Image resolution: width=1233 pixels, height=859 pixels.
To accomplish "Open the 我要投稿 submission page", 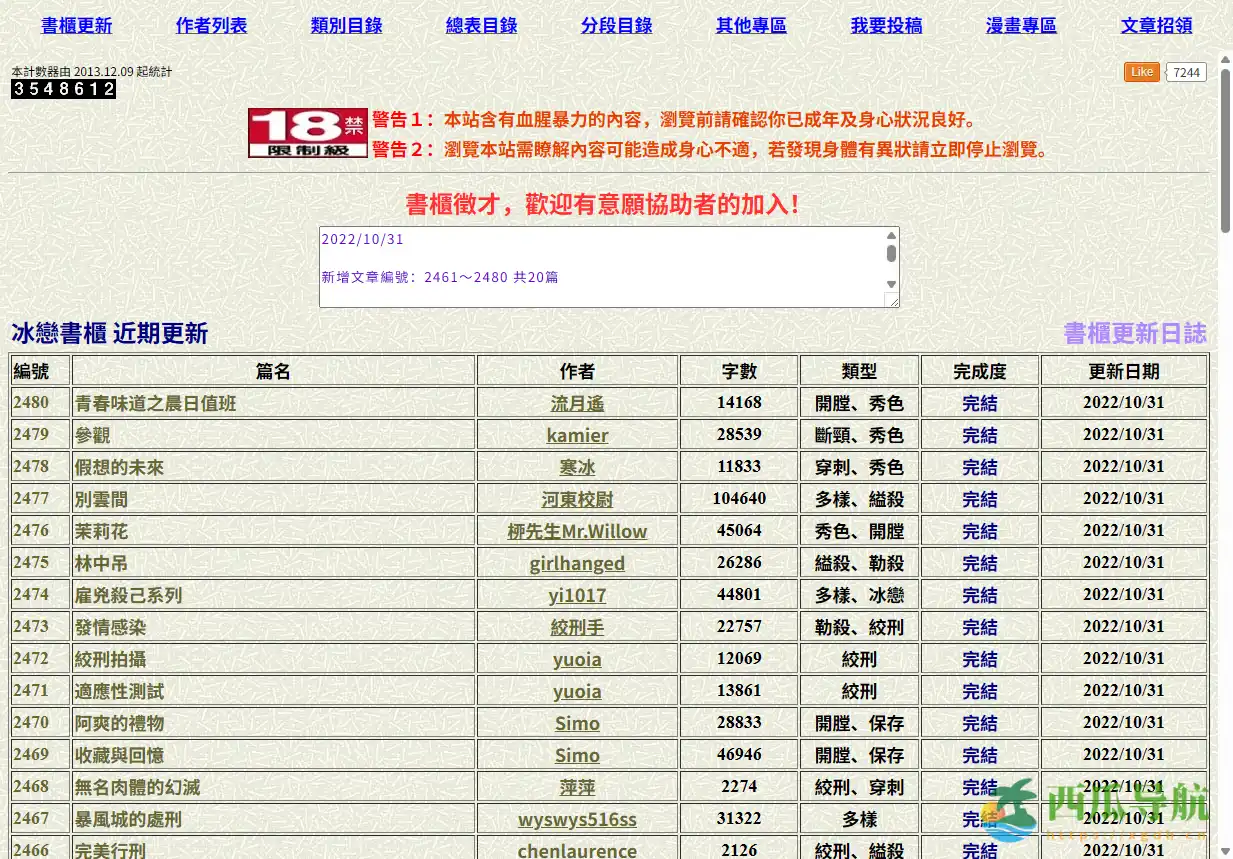I will (x=886, y=26).
